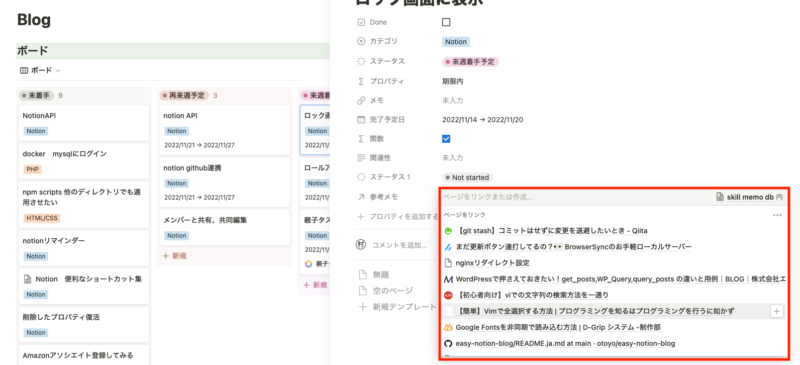Screen dimensions: 800x365
Task: Open the 削除したプロパティ復活 card
Action: click(x=84, y=324)
